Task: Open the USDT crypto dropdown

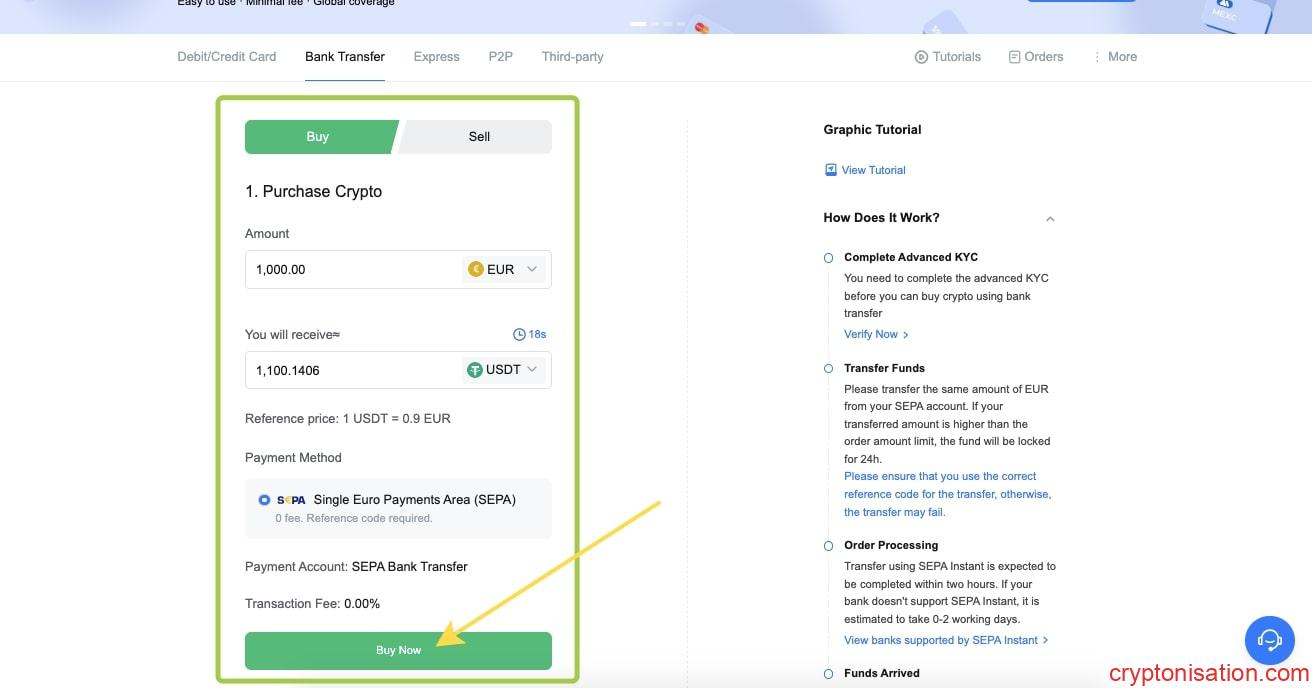Action: (x=532, y=370)
